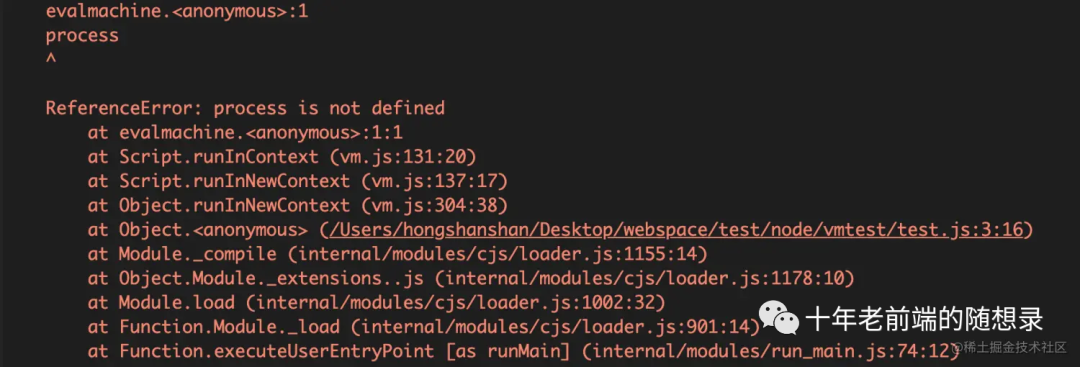Click the at evalmachine.<anonymous>:1:1 stack line
Image resolution: width=1080 pixels, height=367 pixels.
[245, 133]
